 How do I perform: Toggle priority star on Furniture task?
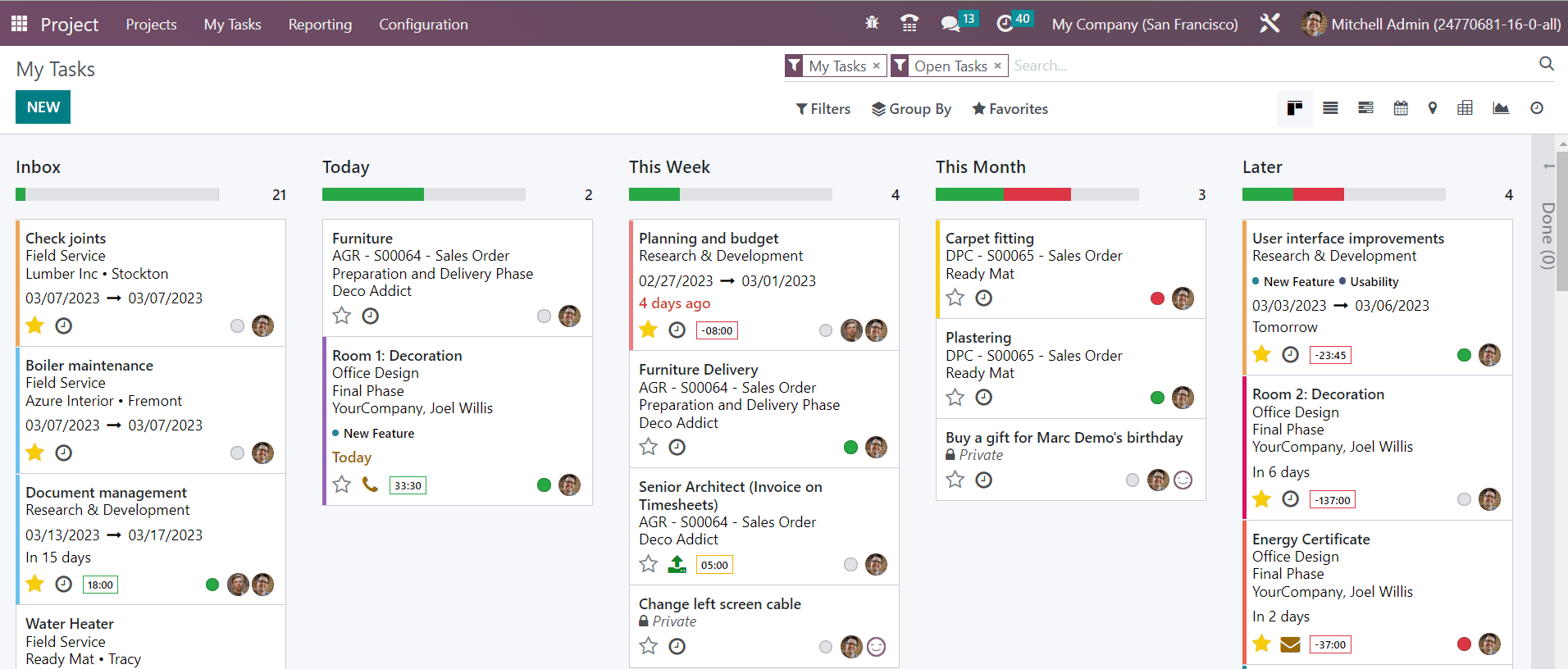coord(342,316)
